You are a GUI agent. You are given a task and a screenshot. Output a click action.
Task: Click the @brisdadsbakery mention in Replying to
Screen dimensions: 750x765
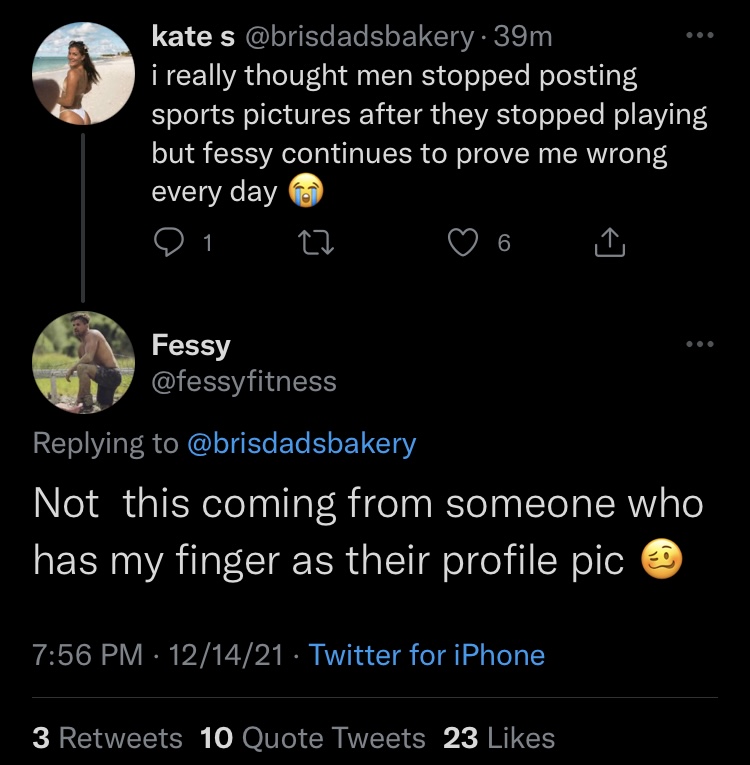(x=302, y=443)
